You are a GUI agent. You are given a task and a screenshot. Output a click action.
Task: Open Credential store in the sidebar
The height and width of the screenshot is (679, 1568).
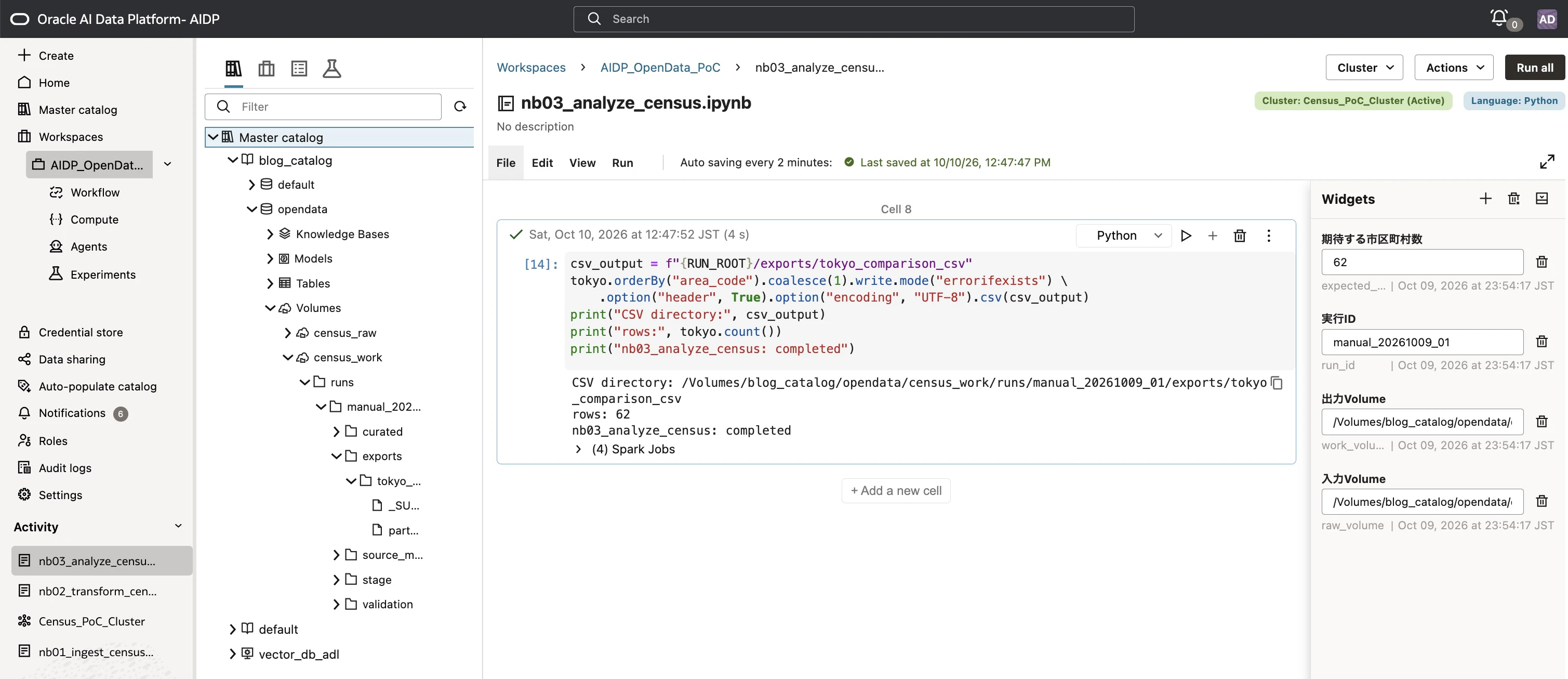81,333
